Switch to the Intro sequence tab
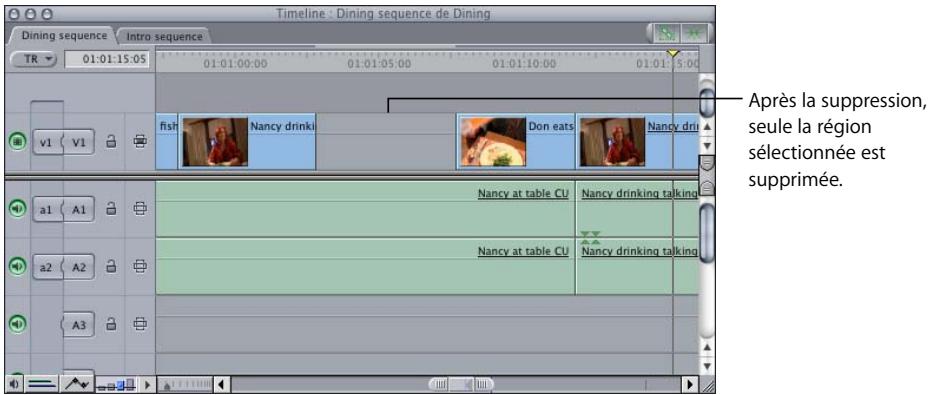 point(164,36)
